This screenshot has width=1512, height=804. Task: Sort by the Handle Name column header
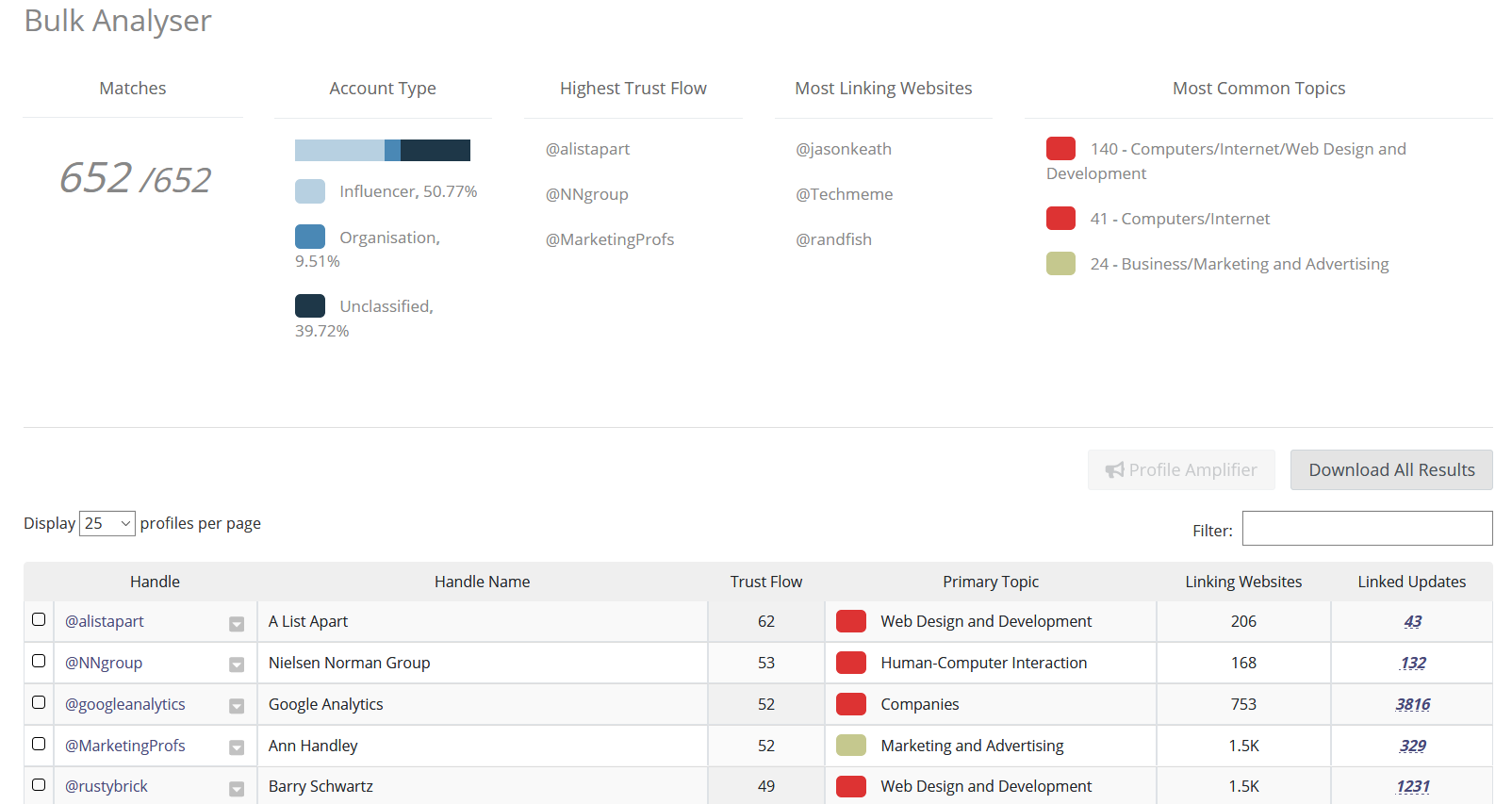[x=482, y=582]
